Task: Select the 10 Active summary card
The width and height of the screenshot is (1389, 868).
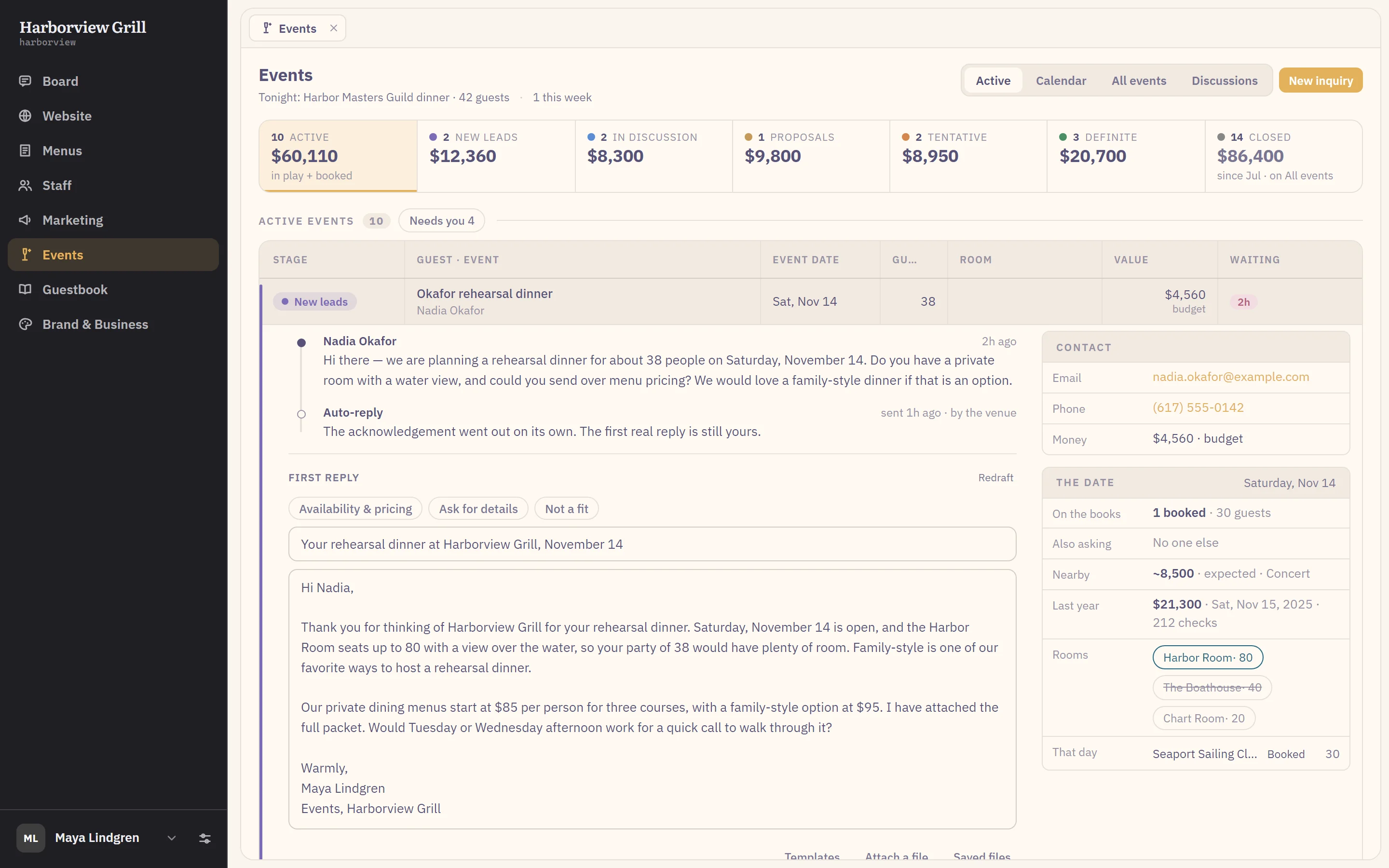Action: pyautogui.click(x=338, y=156)
